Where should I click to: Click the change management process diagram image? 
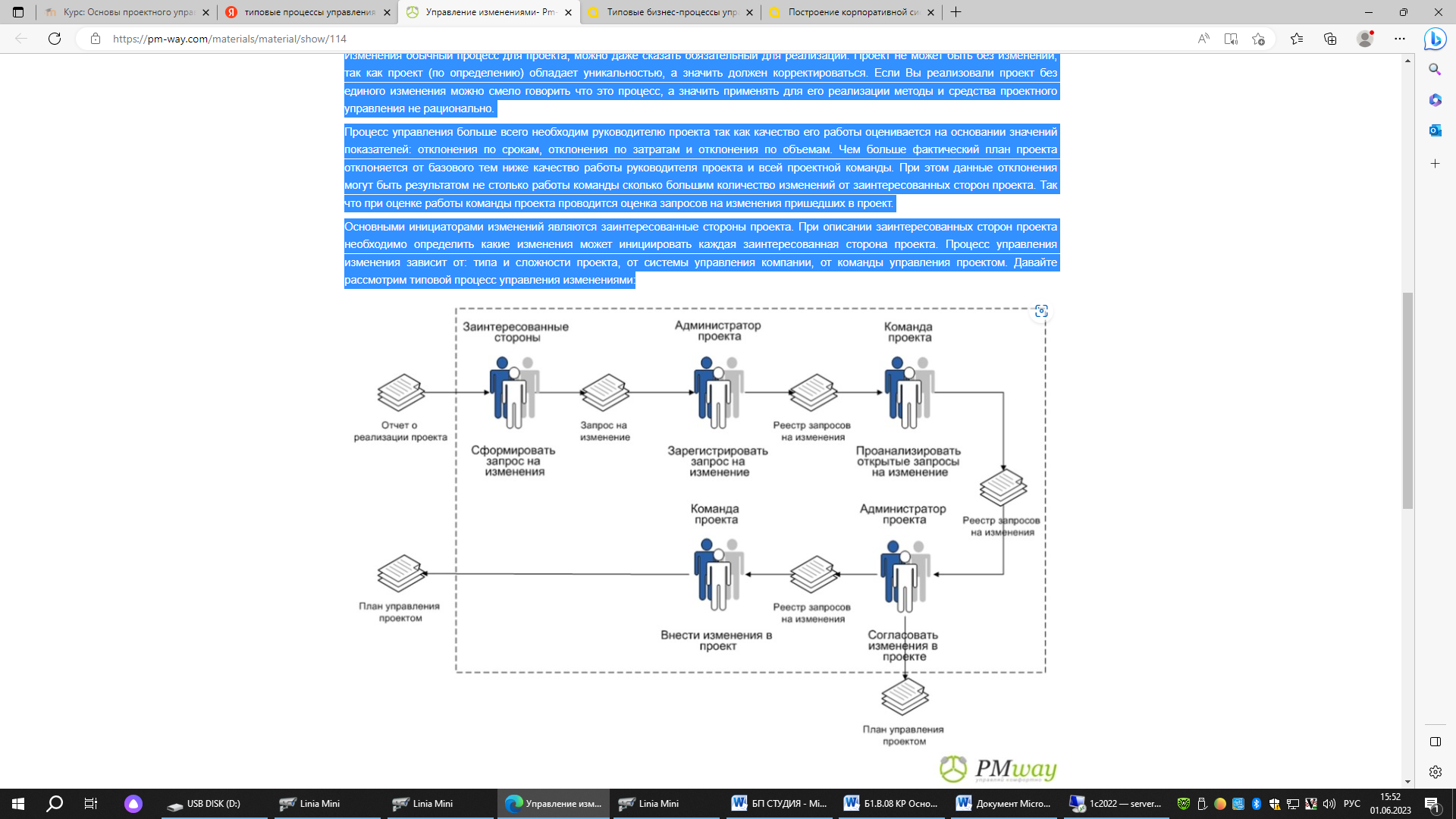701,544
